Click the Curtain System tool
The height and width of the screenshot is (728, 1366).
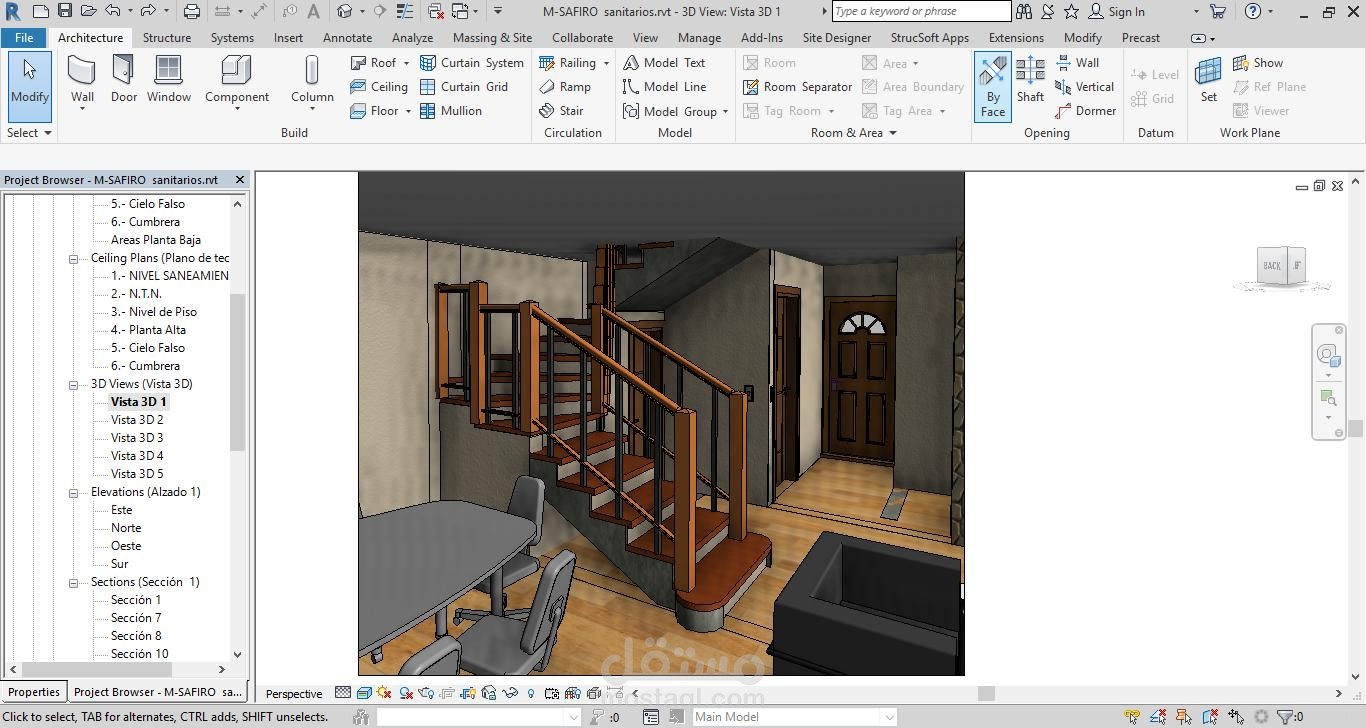pyautogui.click(x=471, y=62)
